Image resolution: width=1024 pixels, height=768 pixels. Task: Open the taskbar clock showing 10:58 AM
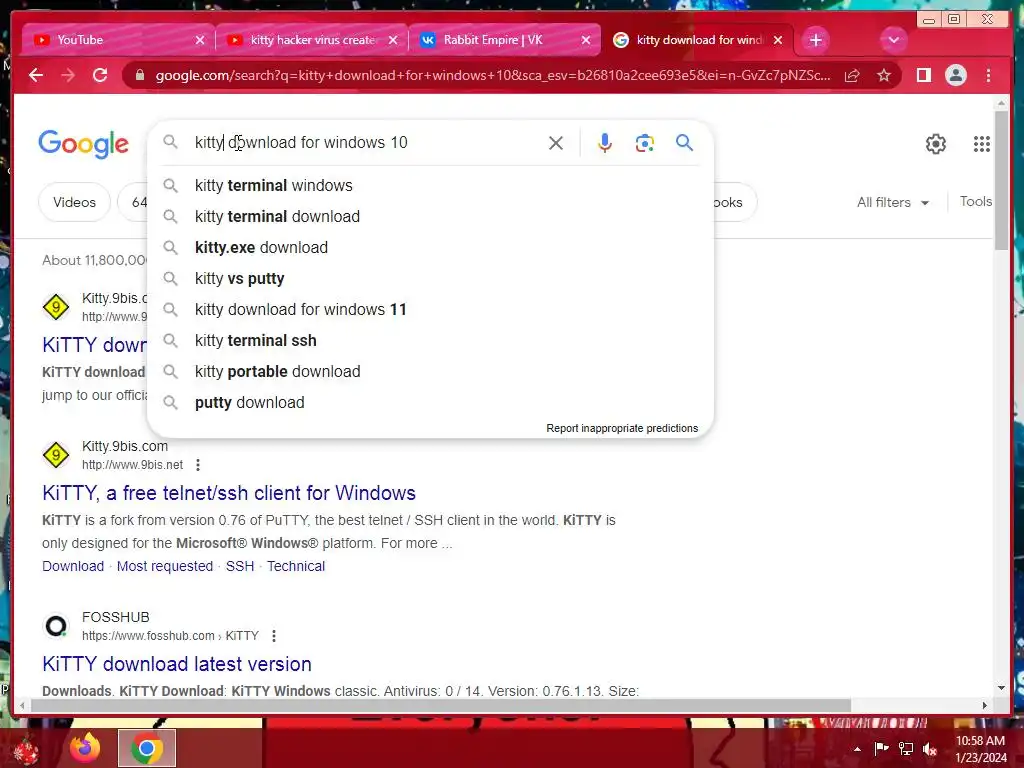click(980, 749)
